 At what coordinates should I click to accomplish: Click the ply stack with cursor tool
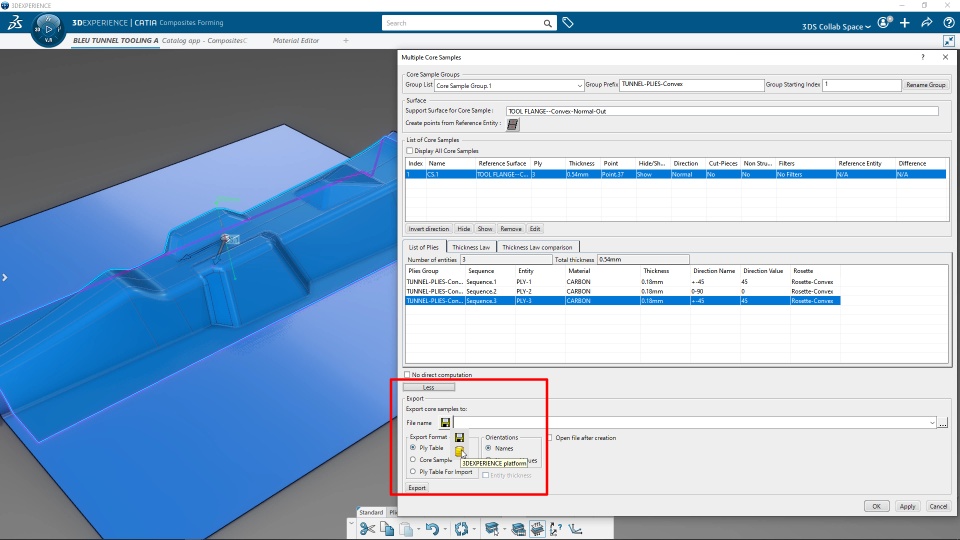(492, 528)
